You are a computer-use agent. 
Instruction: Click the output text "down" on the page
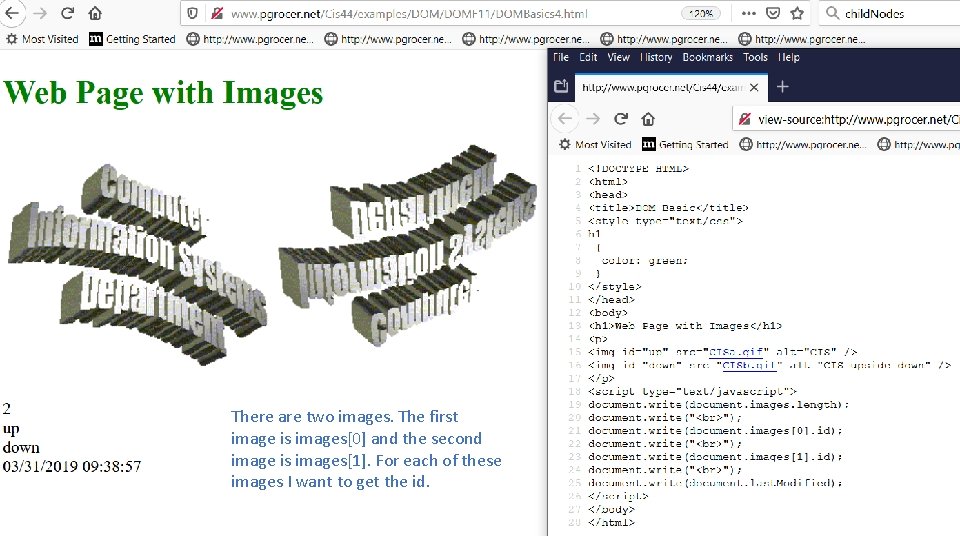(21, 448)
